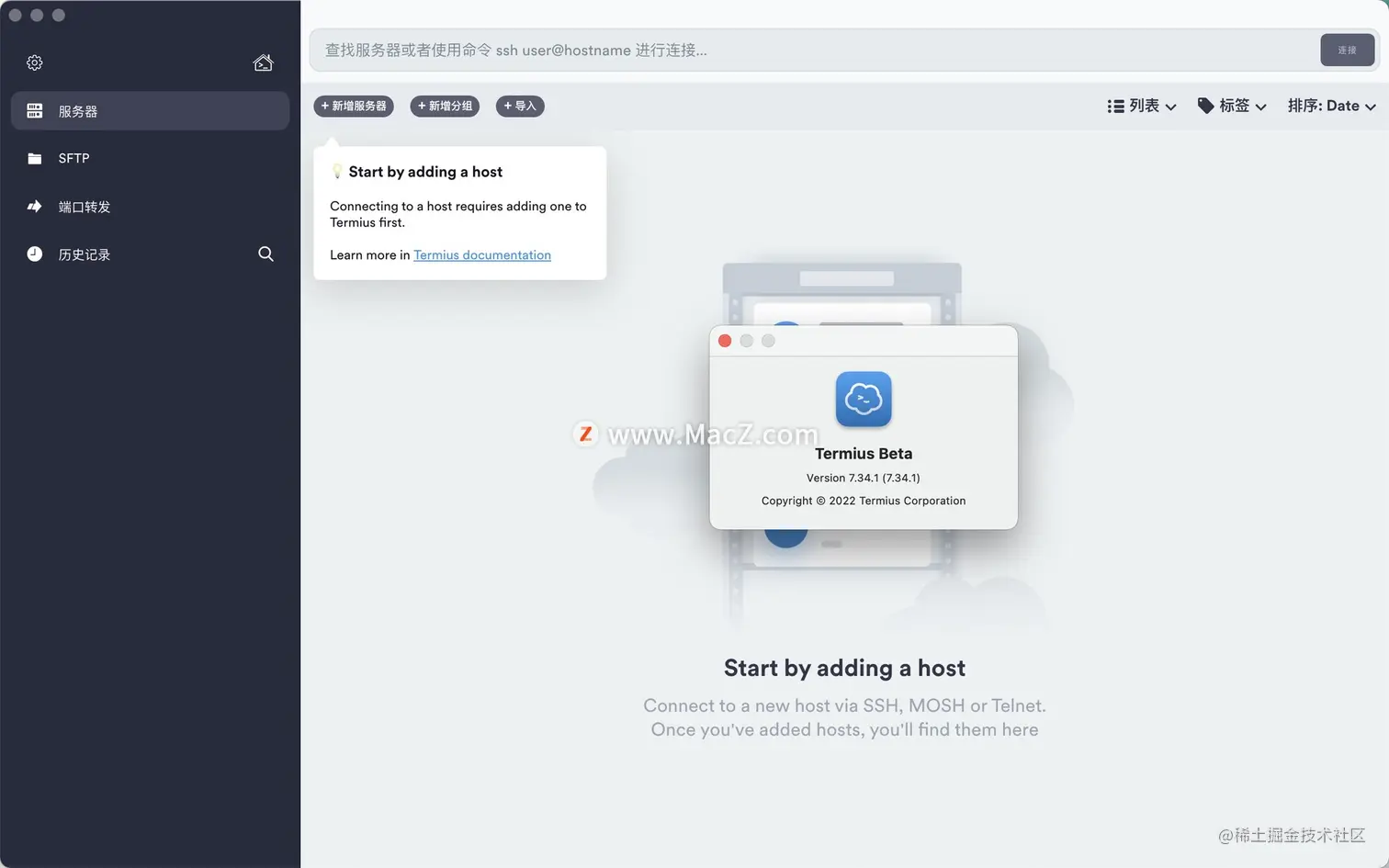The image size is (1389, 868).
Task: Click the list icon next to 列表
Action: [x=1115, y=107]
